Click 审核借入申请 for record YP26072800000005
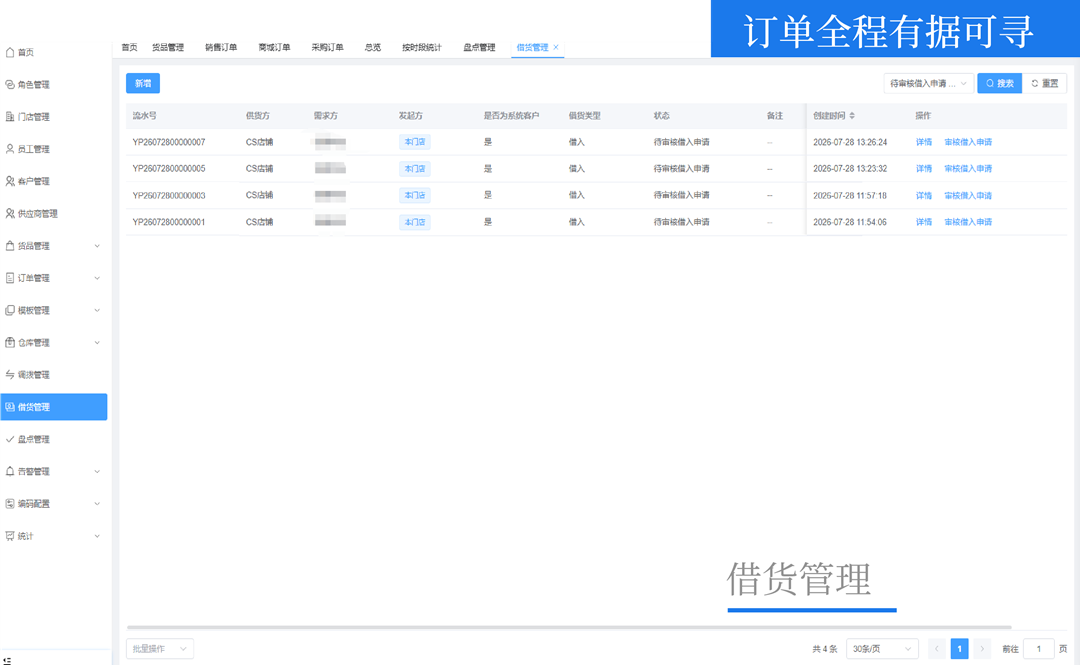Viewport: 1080px width, 665px height. (968, 169)
